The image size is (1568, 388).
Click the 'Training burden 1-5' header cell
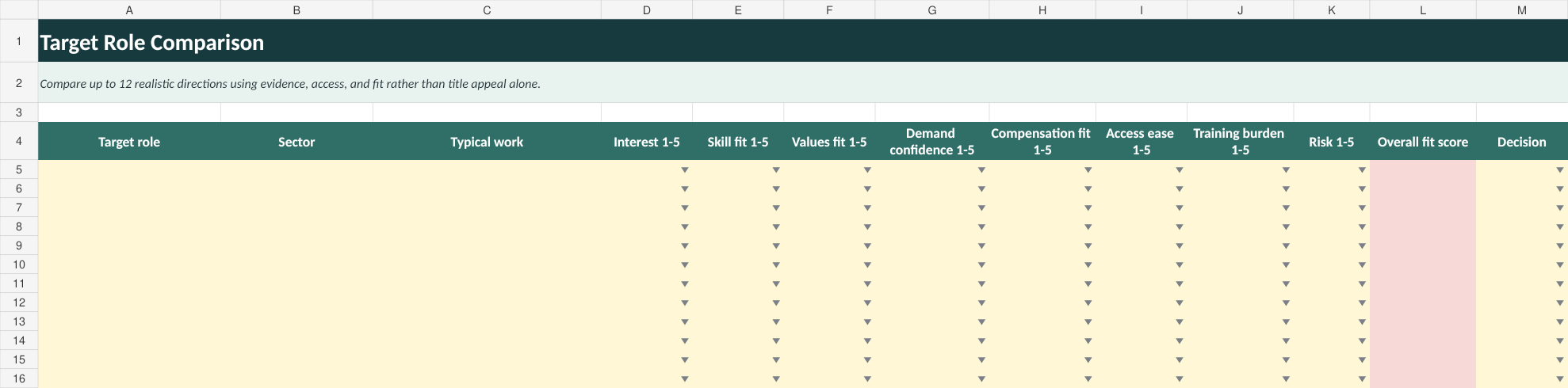tap(1240, 142)
